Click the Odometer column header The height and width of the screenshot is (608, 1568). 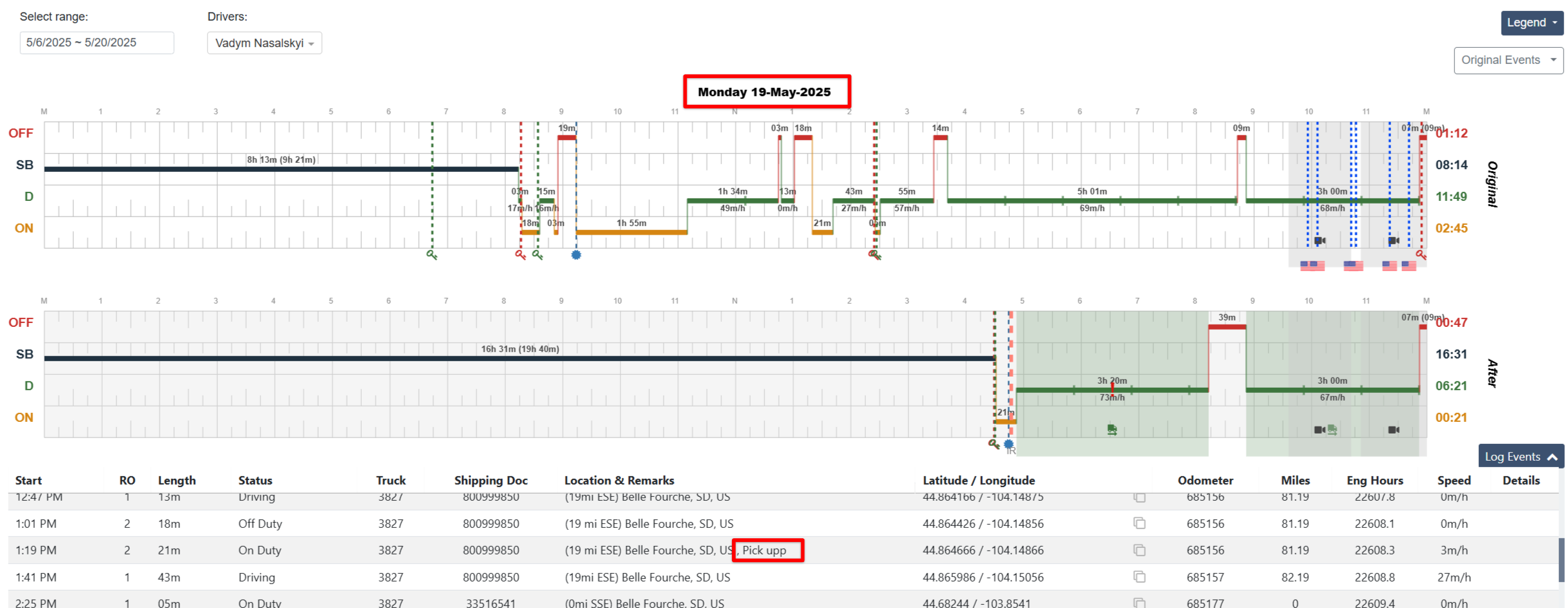point(1206,480)
